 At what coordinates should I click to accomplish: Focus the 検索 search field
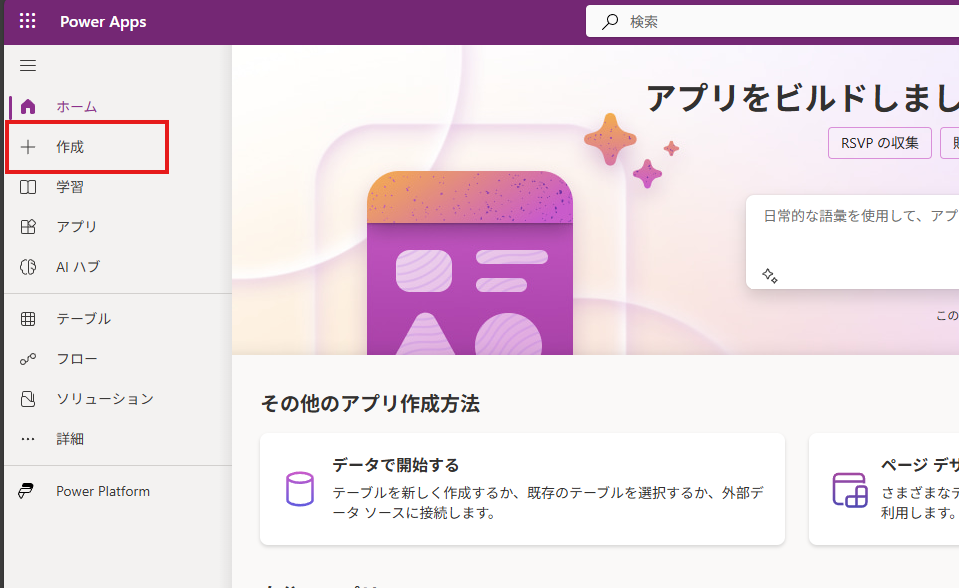click(x=772, y=22)
